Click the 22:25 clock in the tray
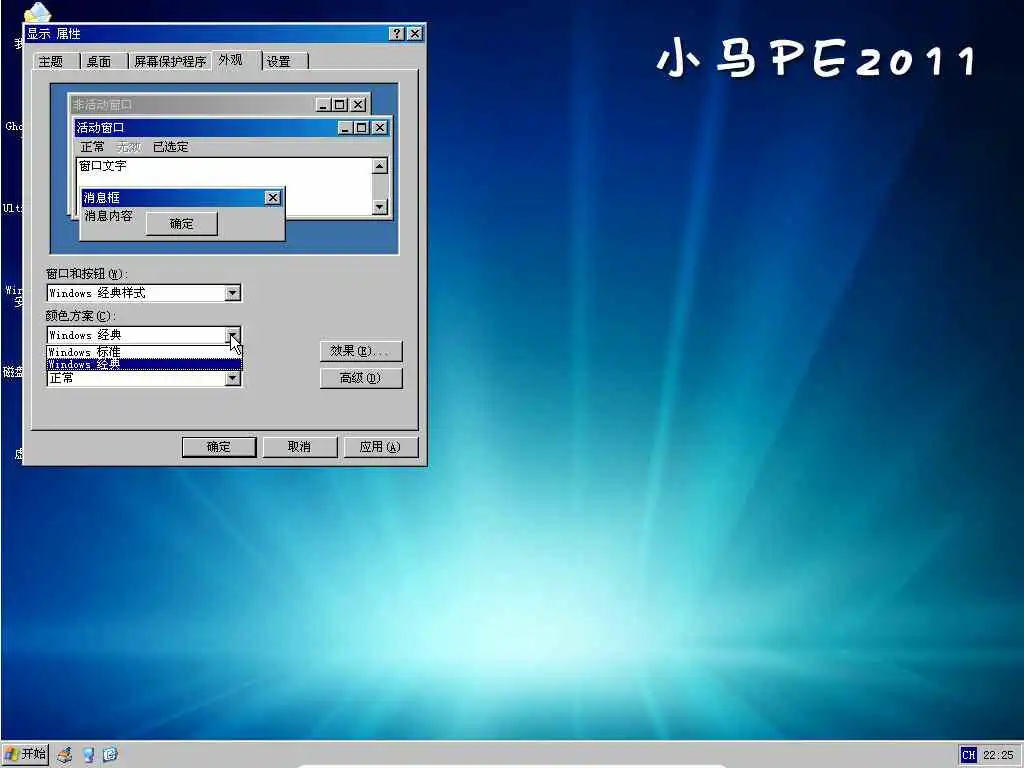Viewport: 1024px width, 768px height. [998, 755]
